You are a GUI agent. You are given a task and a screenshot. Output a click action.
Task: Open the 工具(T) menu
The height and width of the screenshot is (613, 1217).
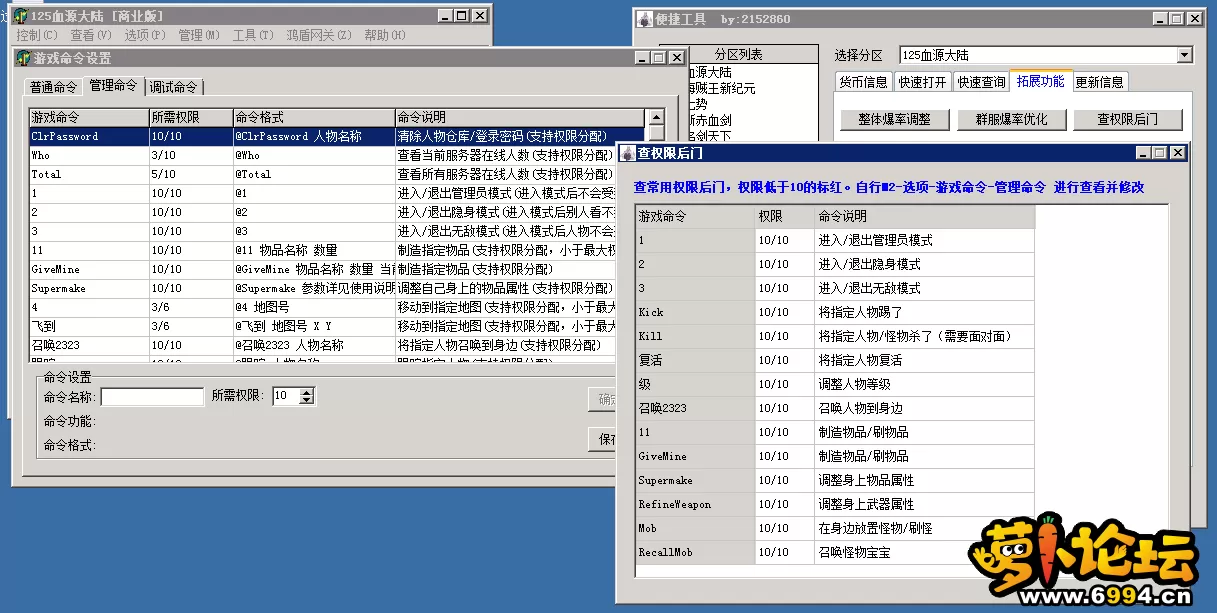point(253,35)
